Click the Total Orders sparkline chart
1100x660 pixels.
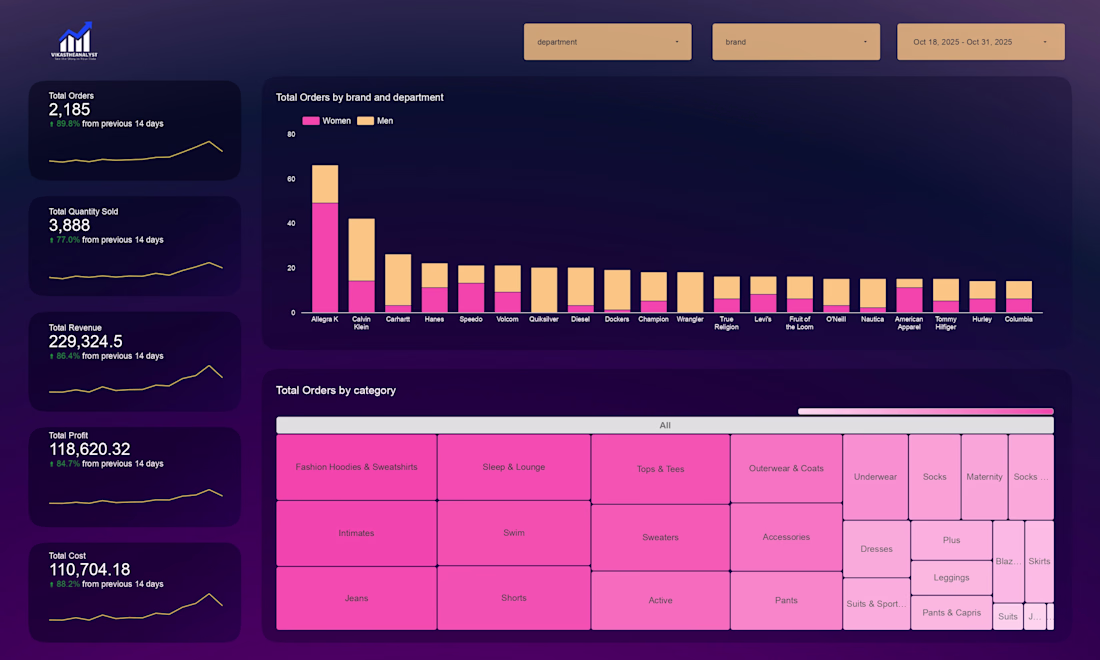pos(135,152)
